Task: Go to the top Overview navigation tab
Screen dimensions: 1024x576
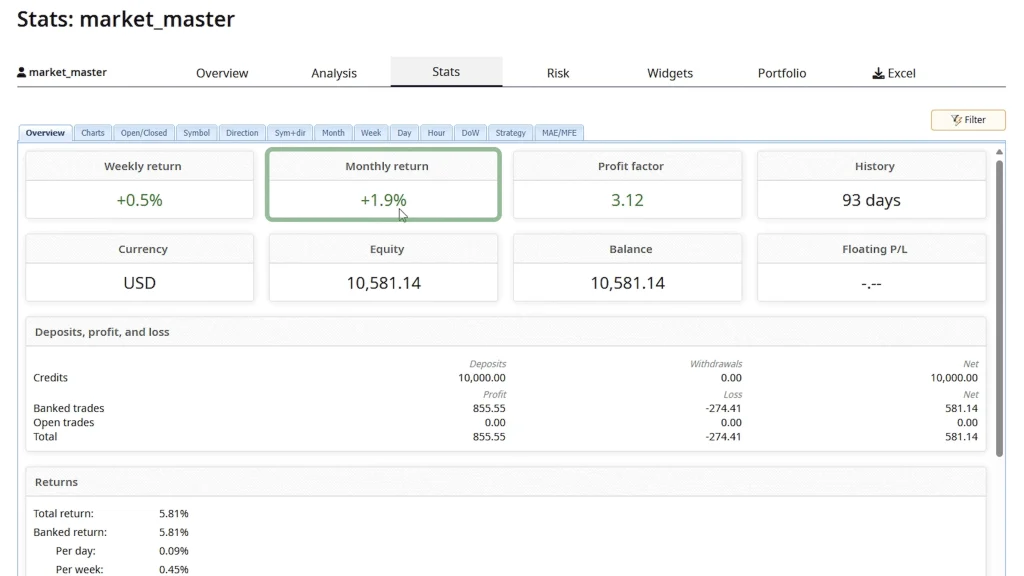Action: point(222,73)
